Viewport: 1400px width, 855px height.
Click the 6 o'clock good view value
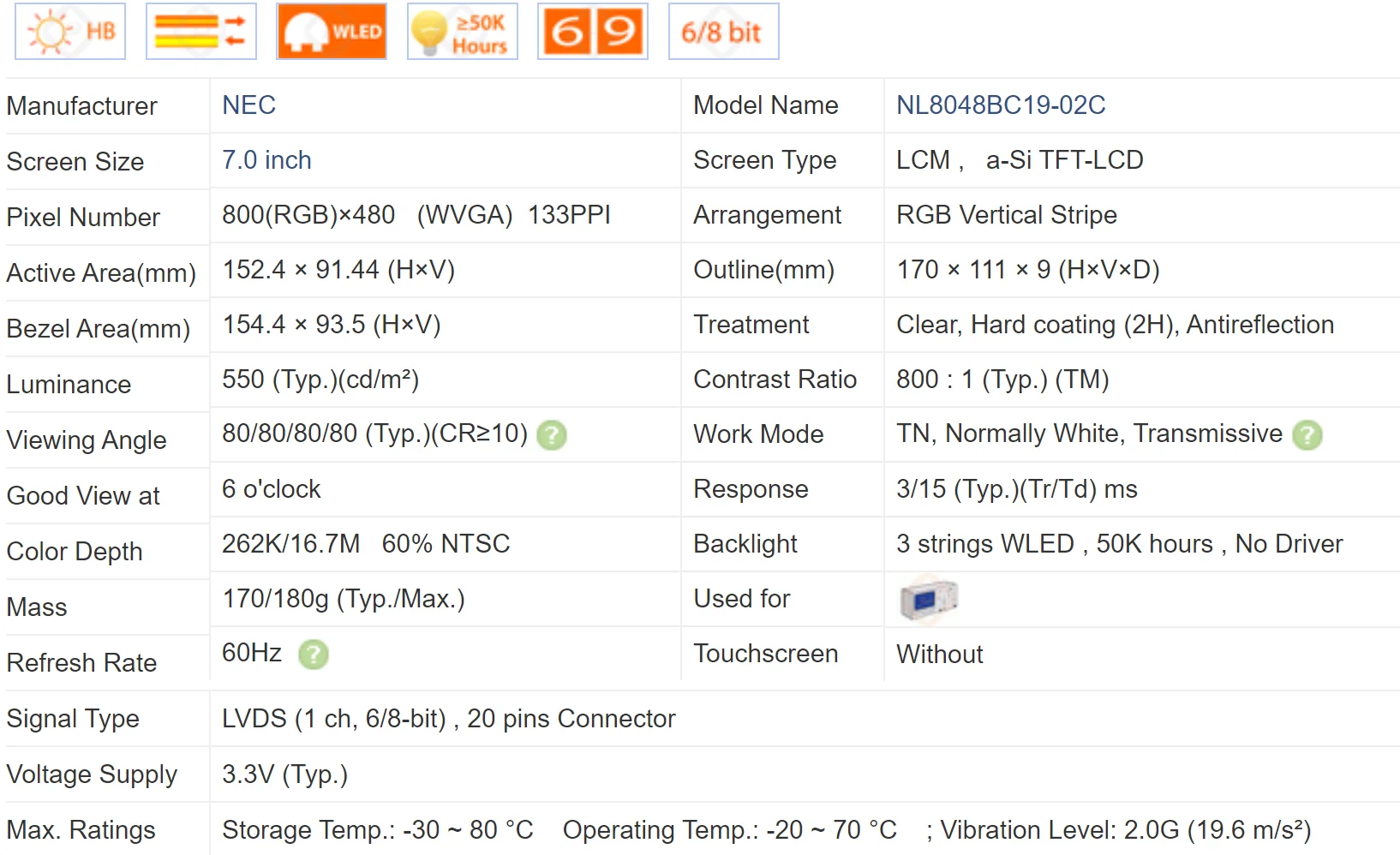click(271, 489)
